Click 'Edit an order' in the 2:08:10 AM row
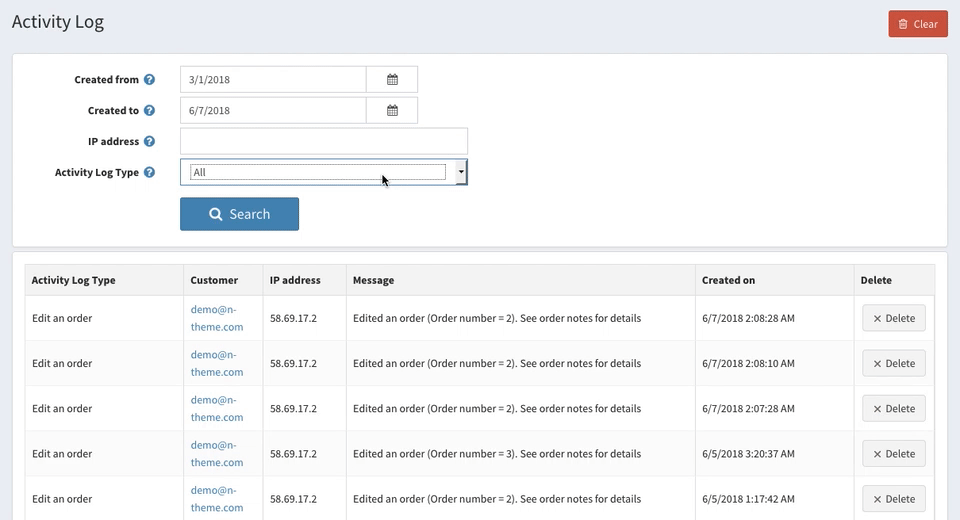960x520 pixels. [x=62, y=363]
